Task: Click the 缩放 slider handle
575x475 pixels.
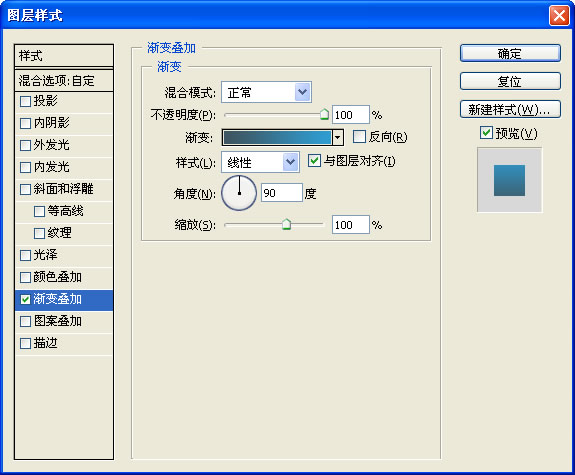Action: pyautogui.click(x=286, y=224)
